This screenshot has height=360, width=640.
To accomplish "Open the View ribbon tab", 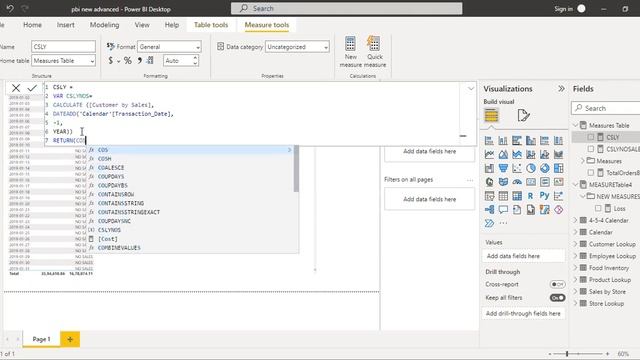I will [142, 25].
